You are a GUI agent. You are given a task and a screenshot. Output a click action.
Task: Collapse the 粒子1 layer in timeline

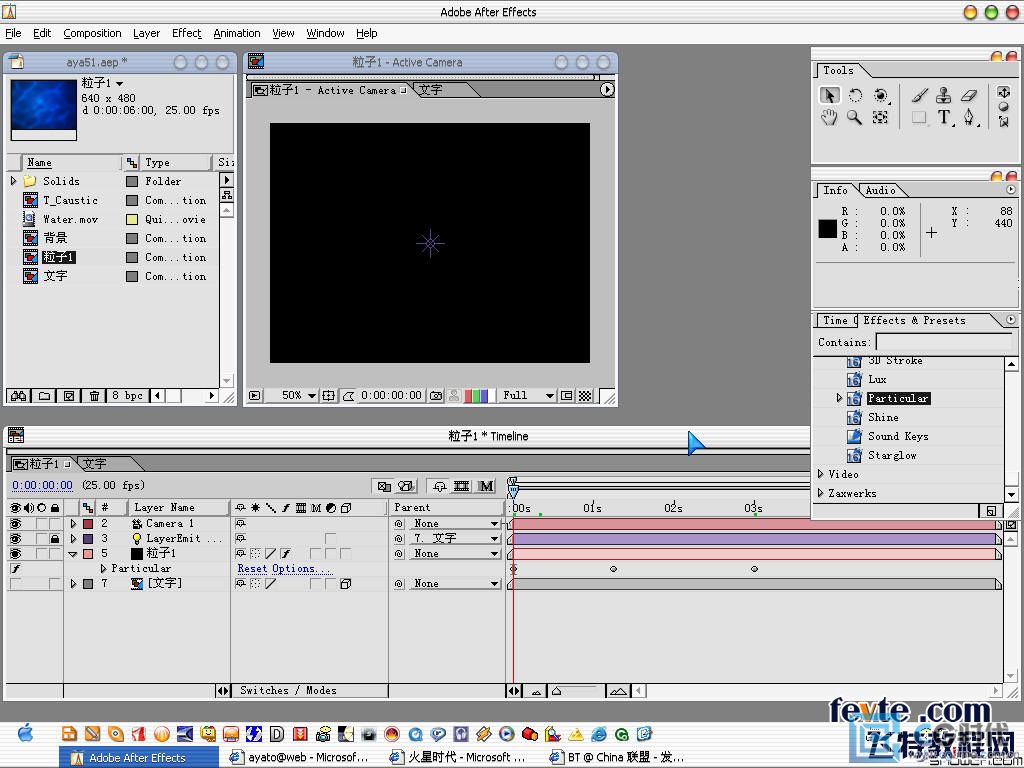click(73, 554)
